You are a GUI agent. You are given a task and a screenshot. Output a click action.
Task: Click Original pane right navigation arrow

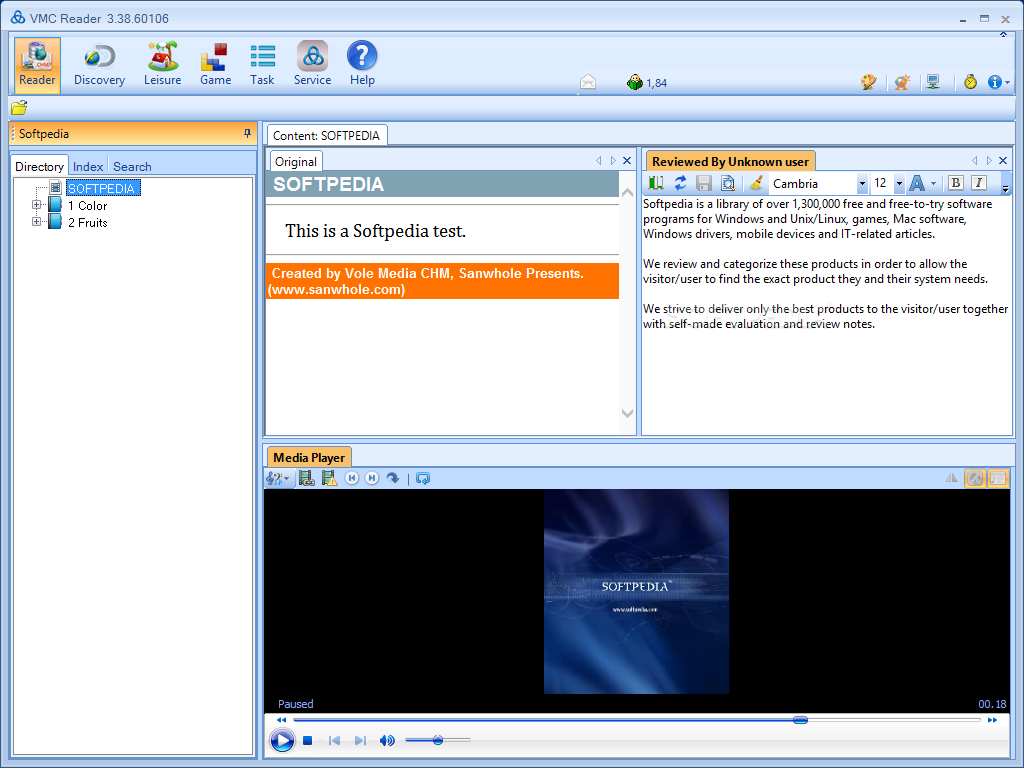pyautogui.click(x=613, y=161)
